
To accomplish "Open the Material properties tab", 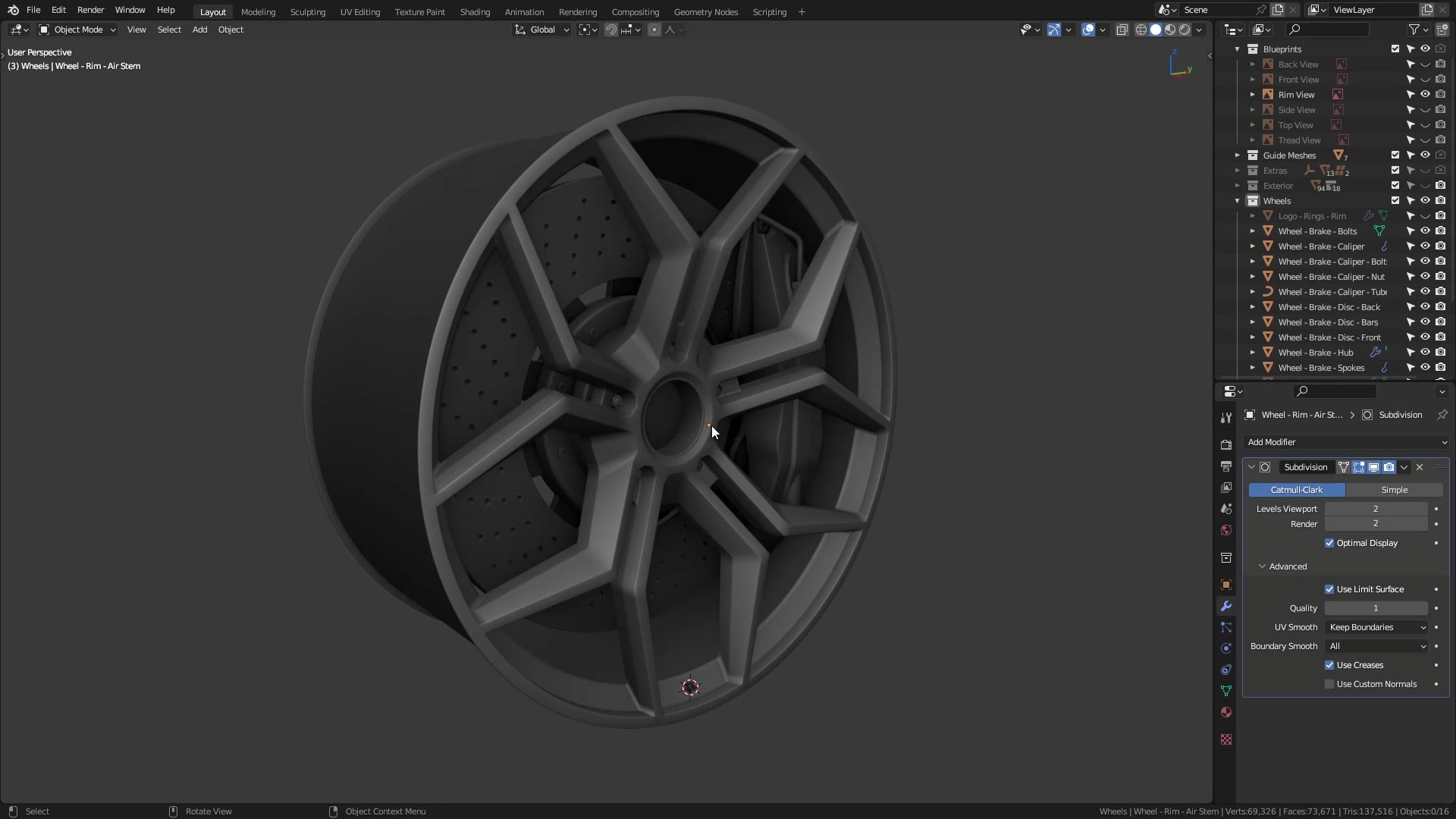I will click(1226, 712).
